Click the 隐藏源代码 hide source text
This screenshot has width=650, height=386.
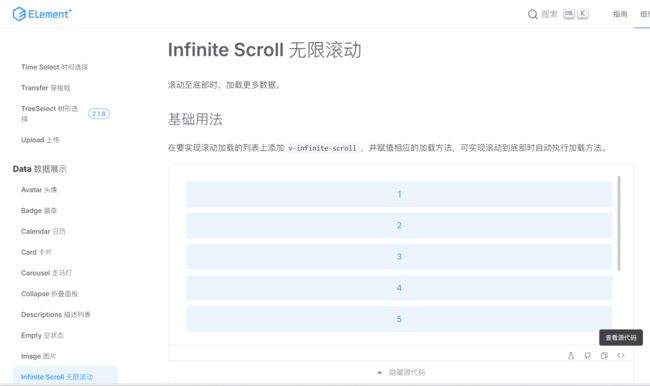click(x=407, y=372)
